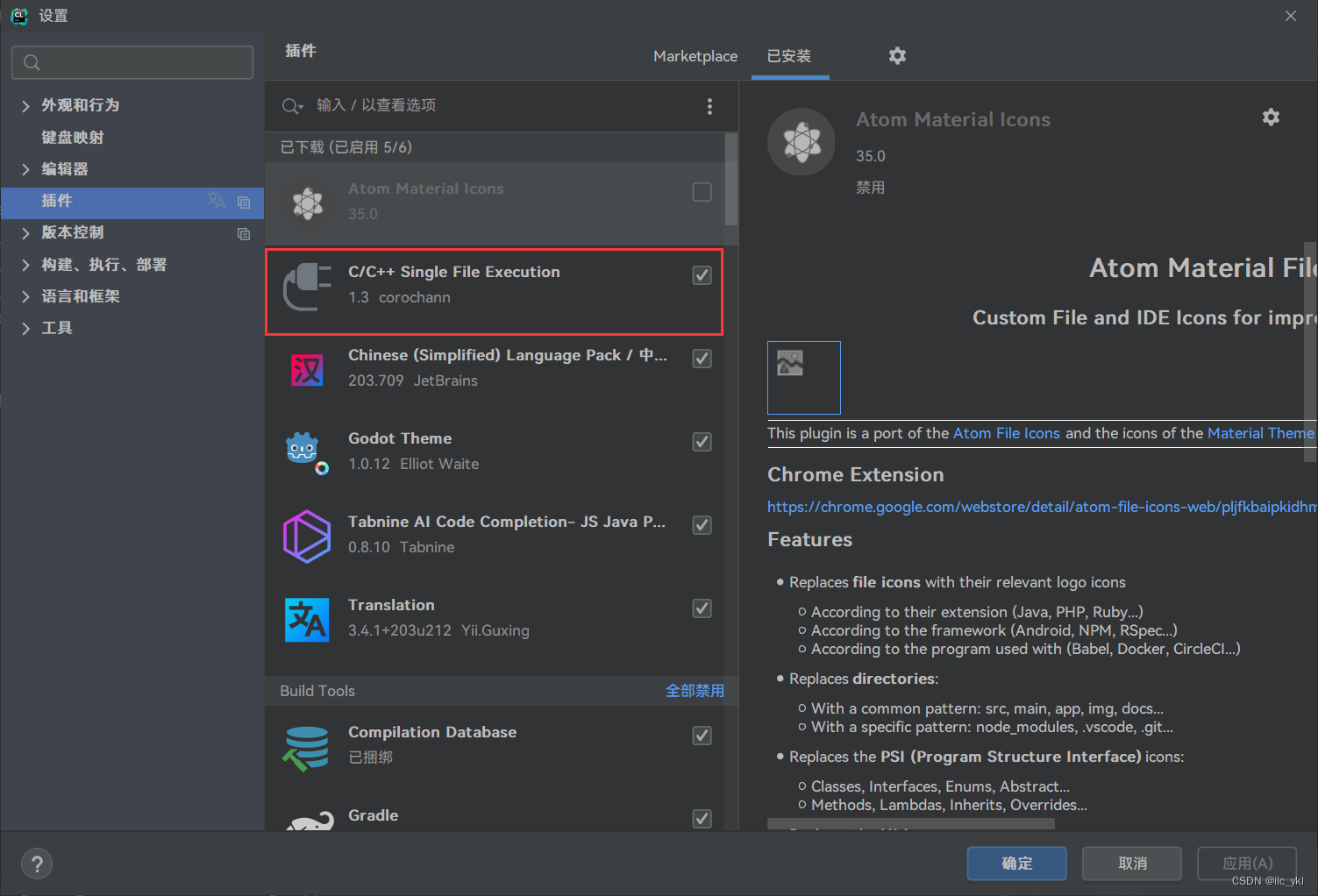Click the plugin description vertical scrollbar
Viewport: 1318px width, 896px height.
click(1310, 351)
